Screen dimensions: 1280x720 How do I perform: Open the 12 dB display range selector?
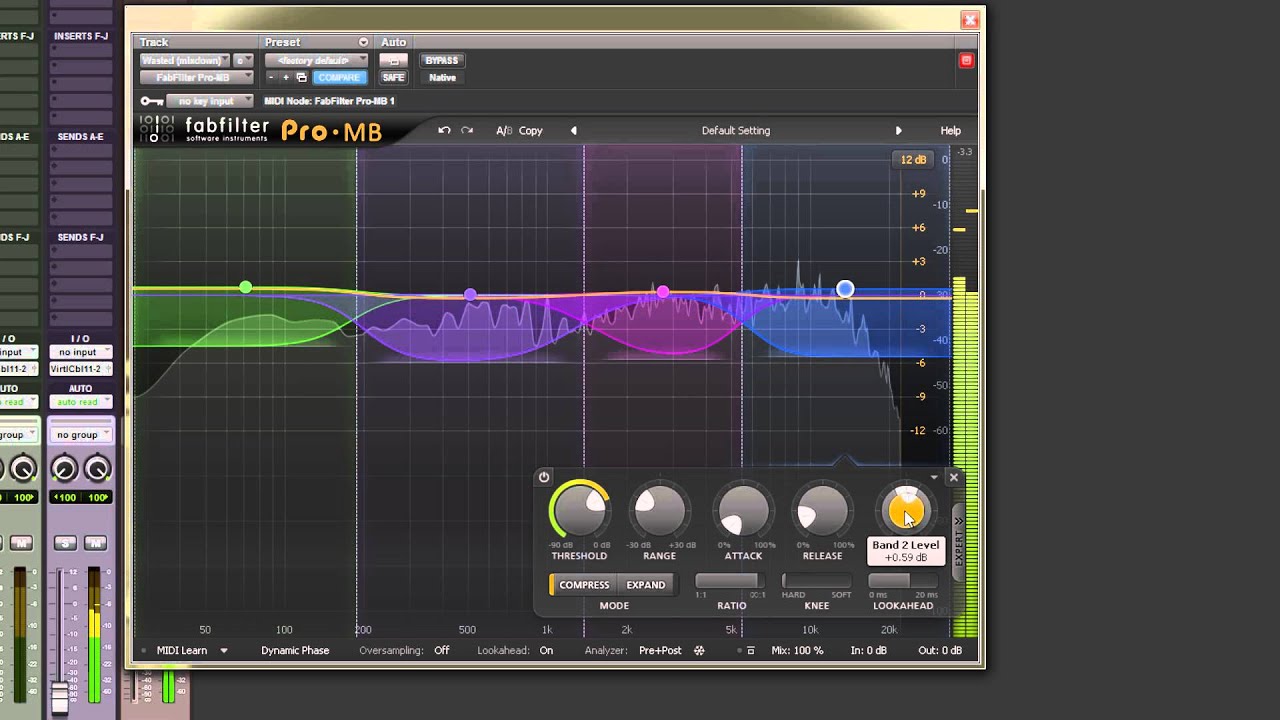[913, 160]
